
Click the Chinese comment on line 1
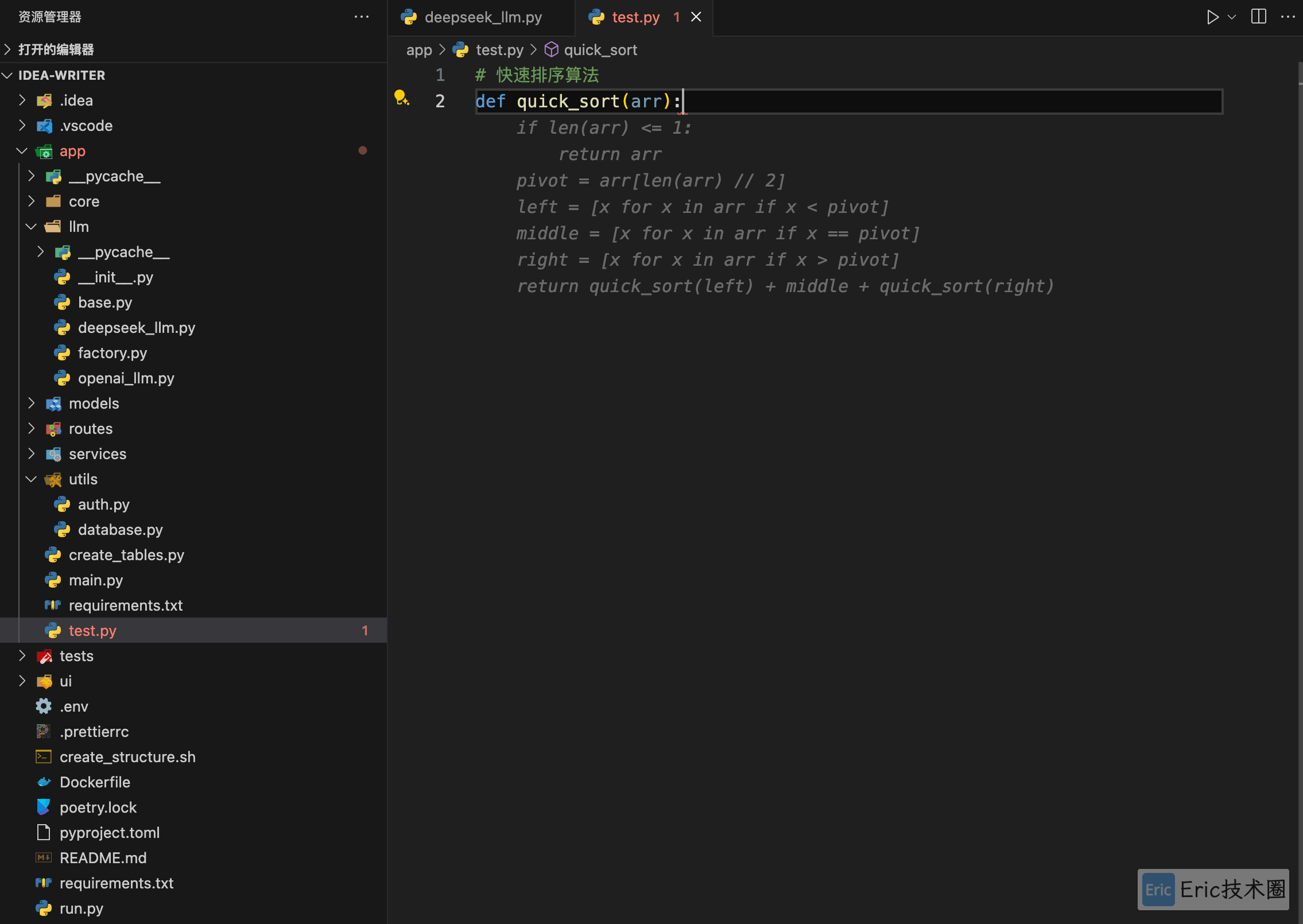point(537,75)
